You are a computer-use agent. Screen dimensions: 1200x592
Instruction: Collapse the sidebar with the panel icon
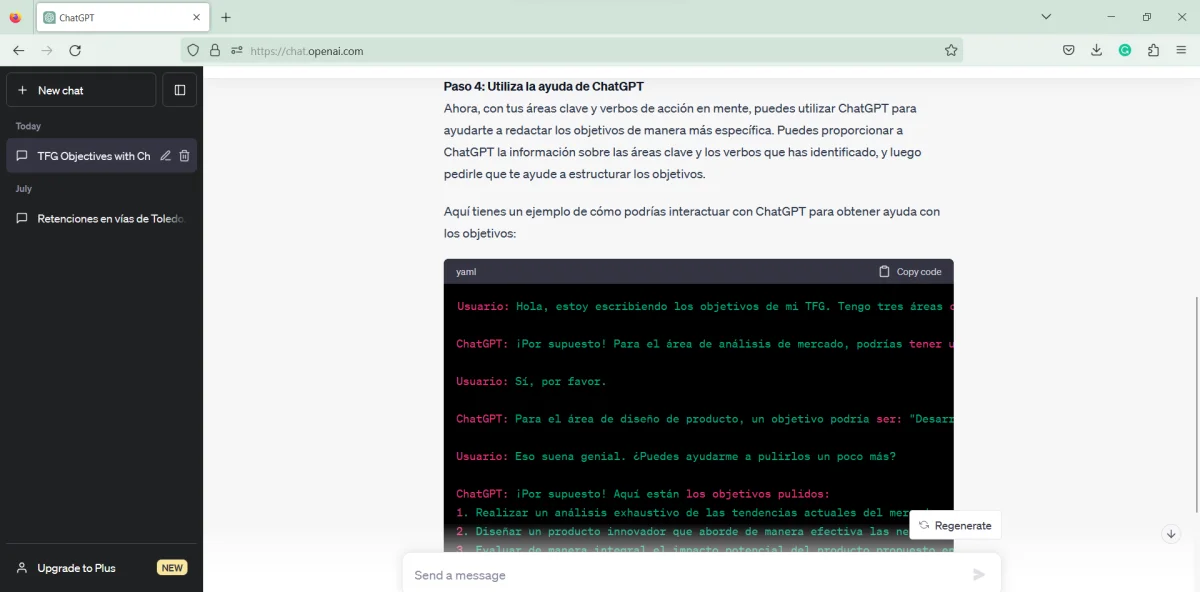pyautogui.click(x=180, y=89)
